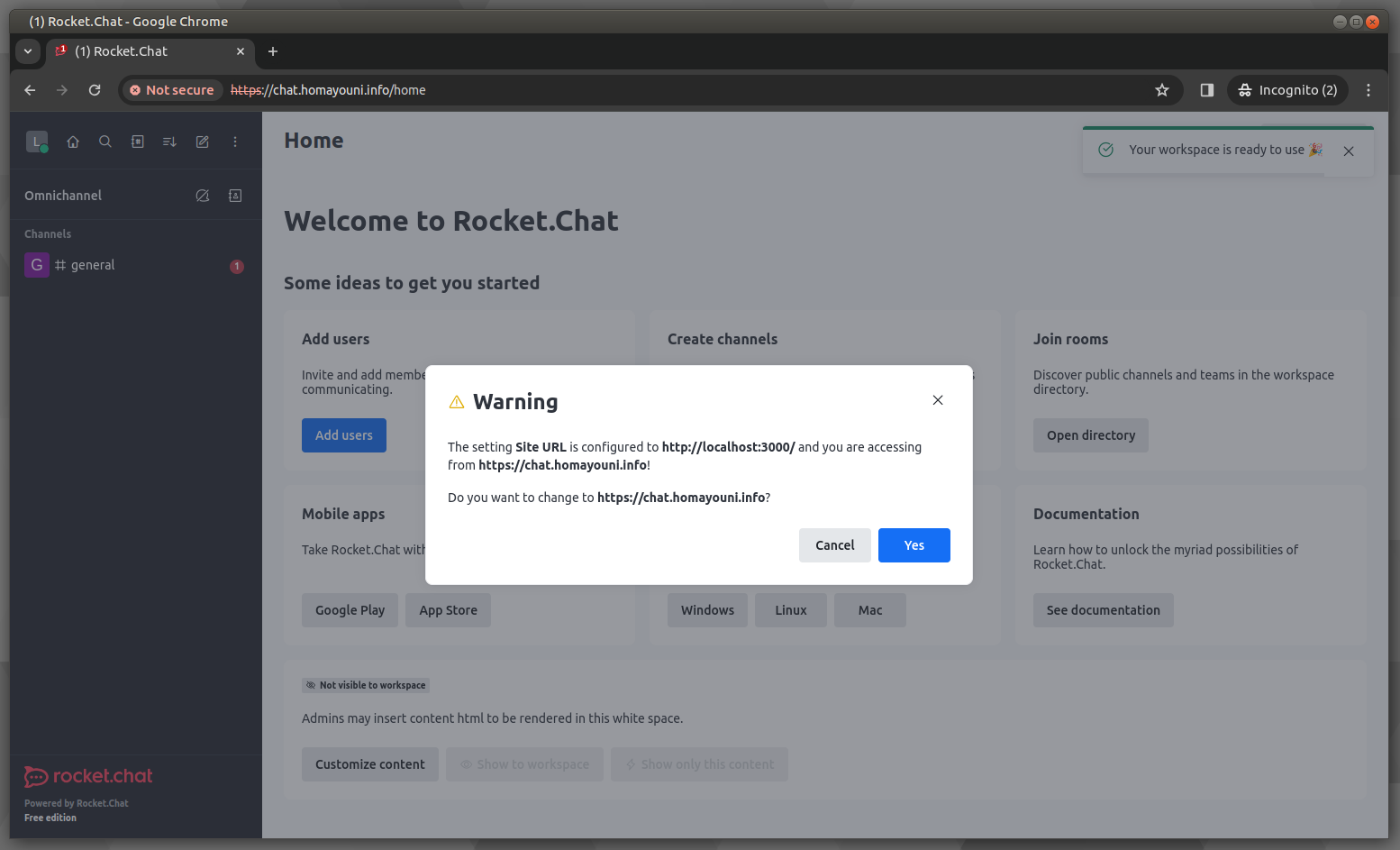The image size is (1400, 850).
Task: Click success check icon in notification
Action: click(1106, 150)
